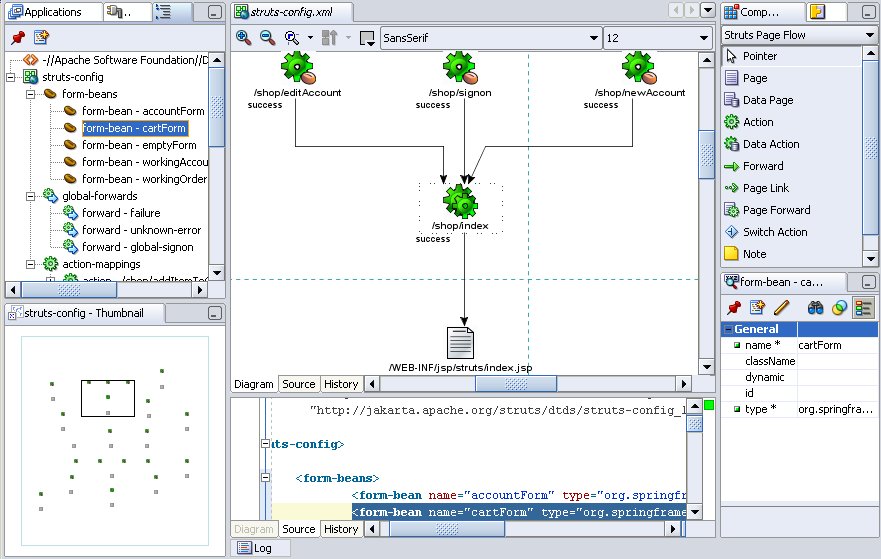The image size is (881, 559).
Task: Collapse the struts-config XML element fold
Action: 265,444
